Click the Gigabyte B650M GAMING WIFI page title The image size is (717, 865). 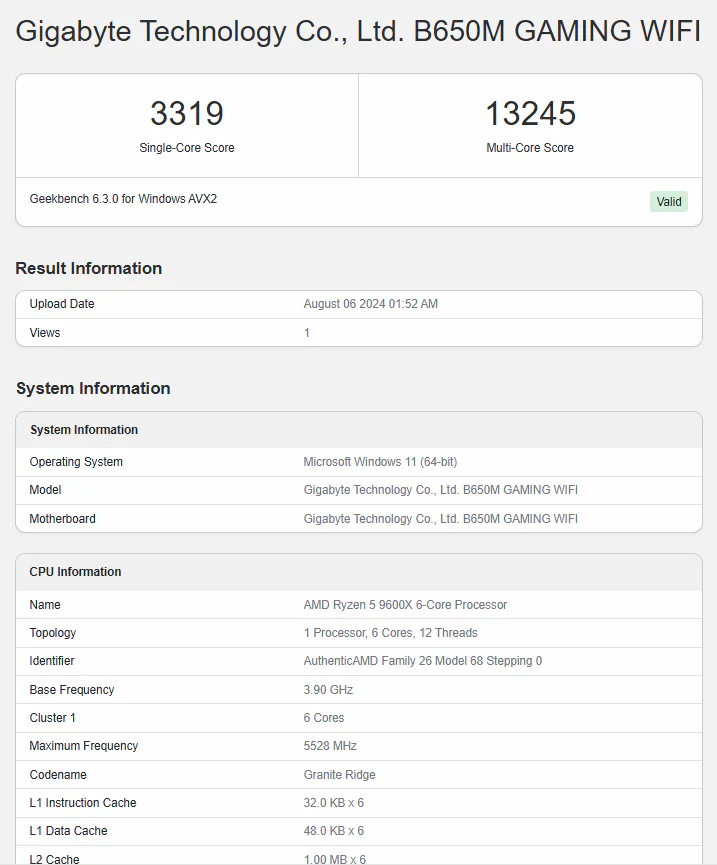coord(358,31)
